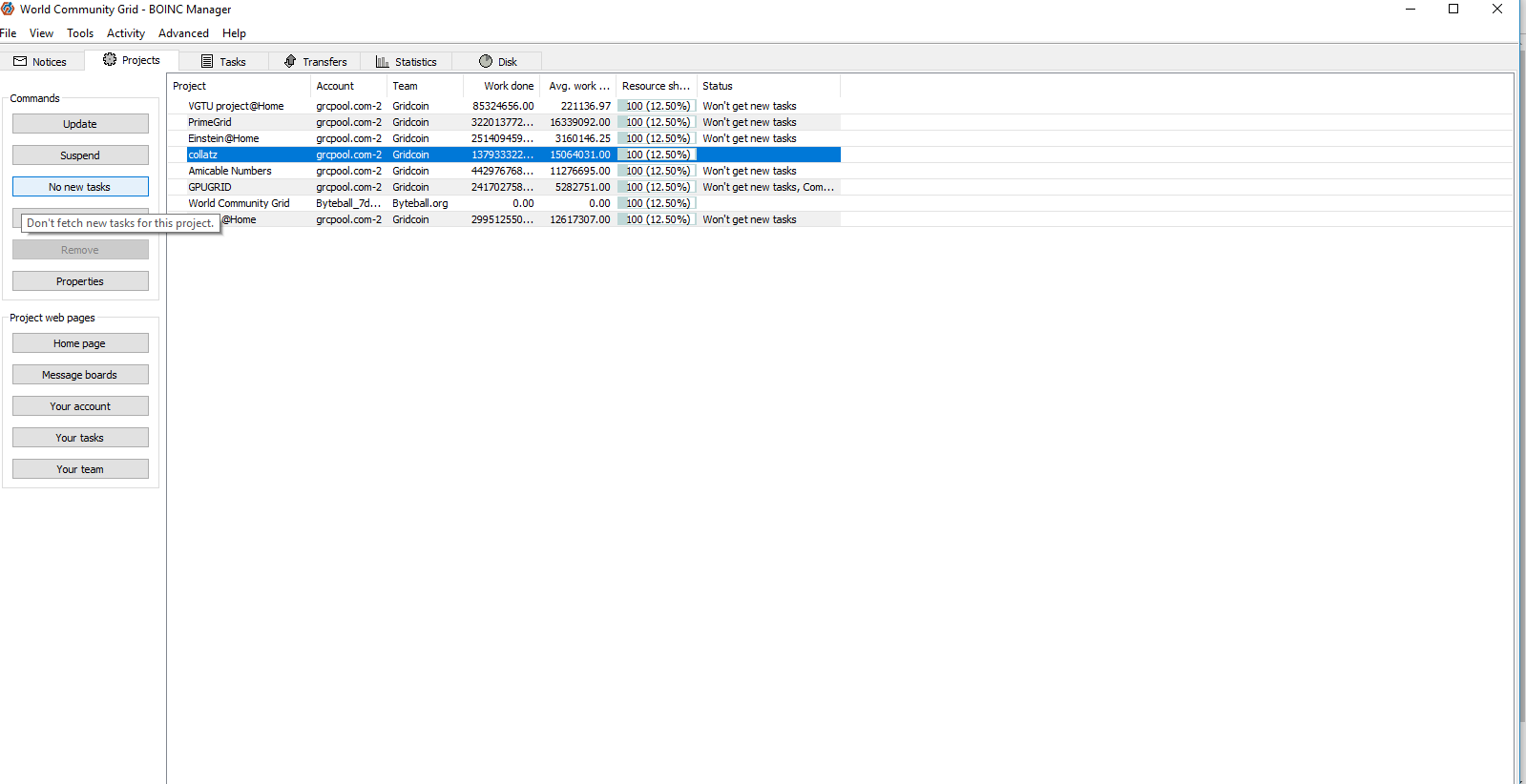Click the envelope icon on the Notices tab
This screenshot has height=784, width=1526.
pos(20,61)
